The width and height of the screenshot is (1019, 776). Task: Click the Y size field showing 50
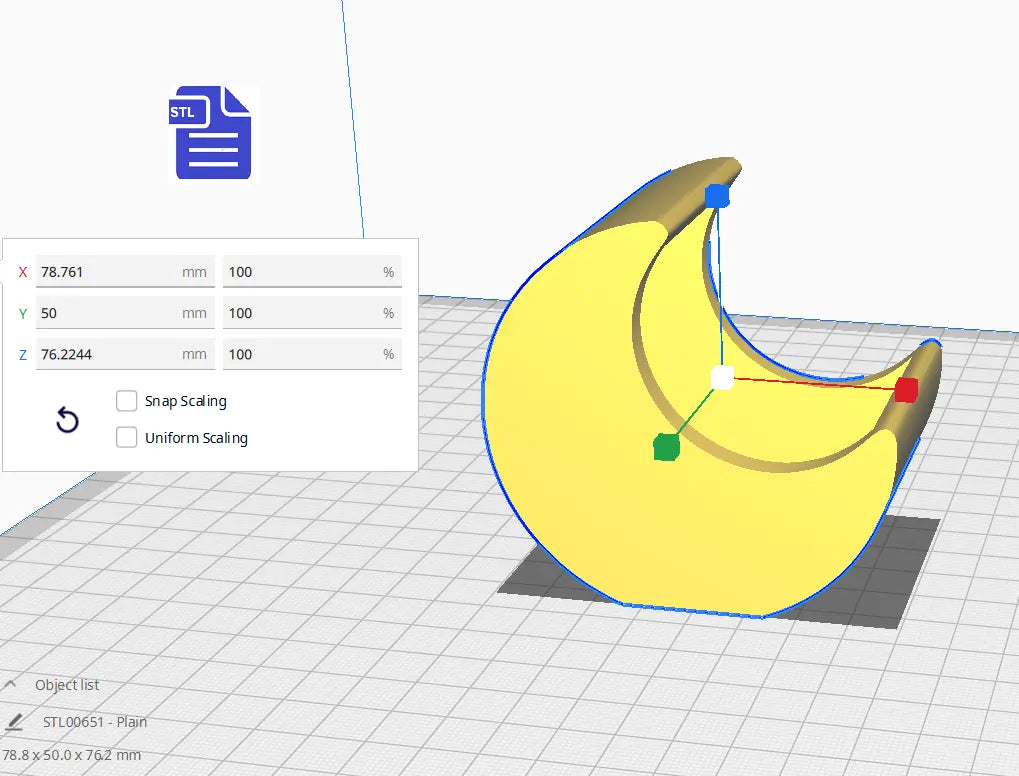pos(105,313)
